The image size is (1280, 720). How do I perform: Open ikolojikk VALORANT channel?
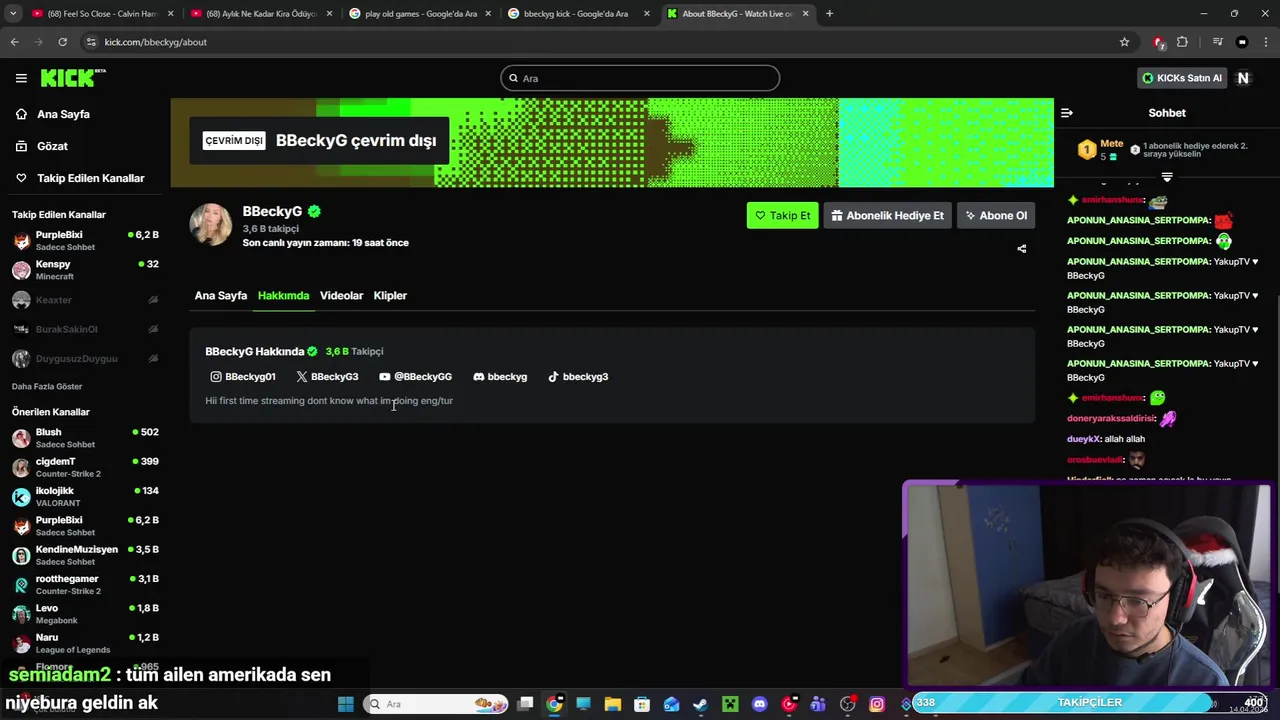pos(85,496)
